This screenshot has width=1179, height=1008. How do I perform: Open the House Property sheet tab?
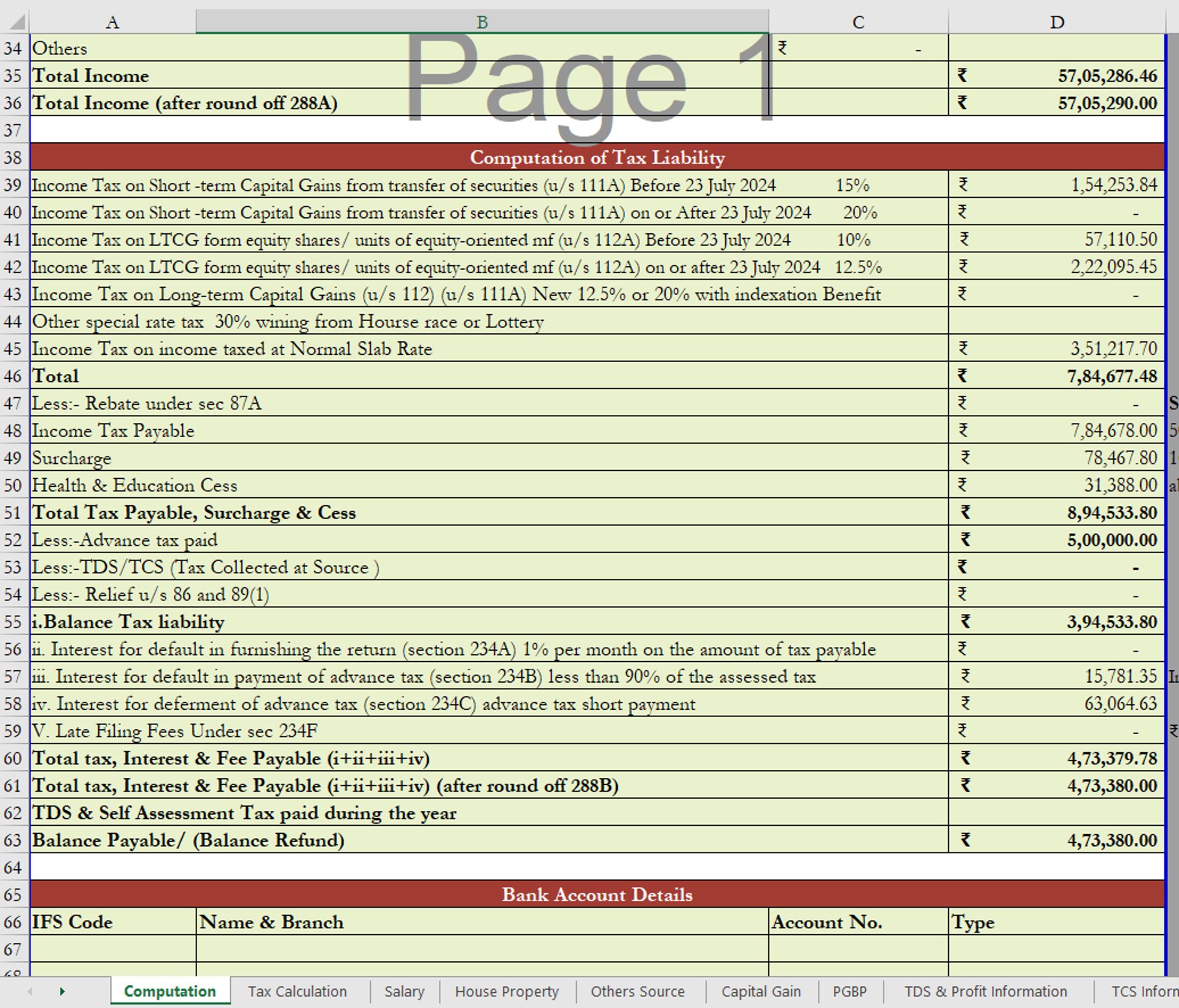[x=507, y=991]
